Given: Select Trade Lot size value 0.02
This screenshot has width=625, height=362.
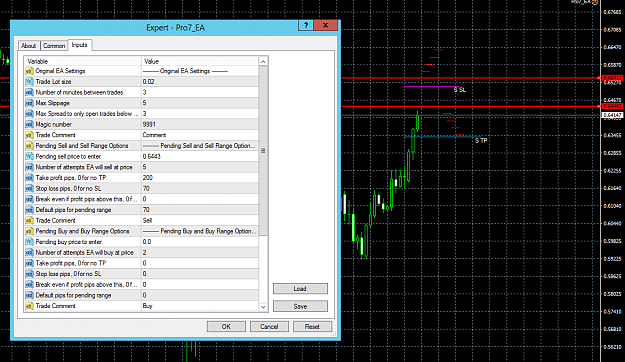Looking at the screenshot, I should click(x=200, y=82).
